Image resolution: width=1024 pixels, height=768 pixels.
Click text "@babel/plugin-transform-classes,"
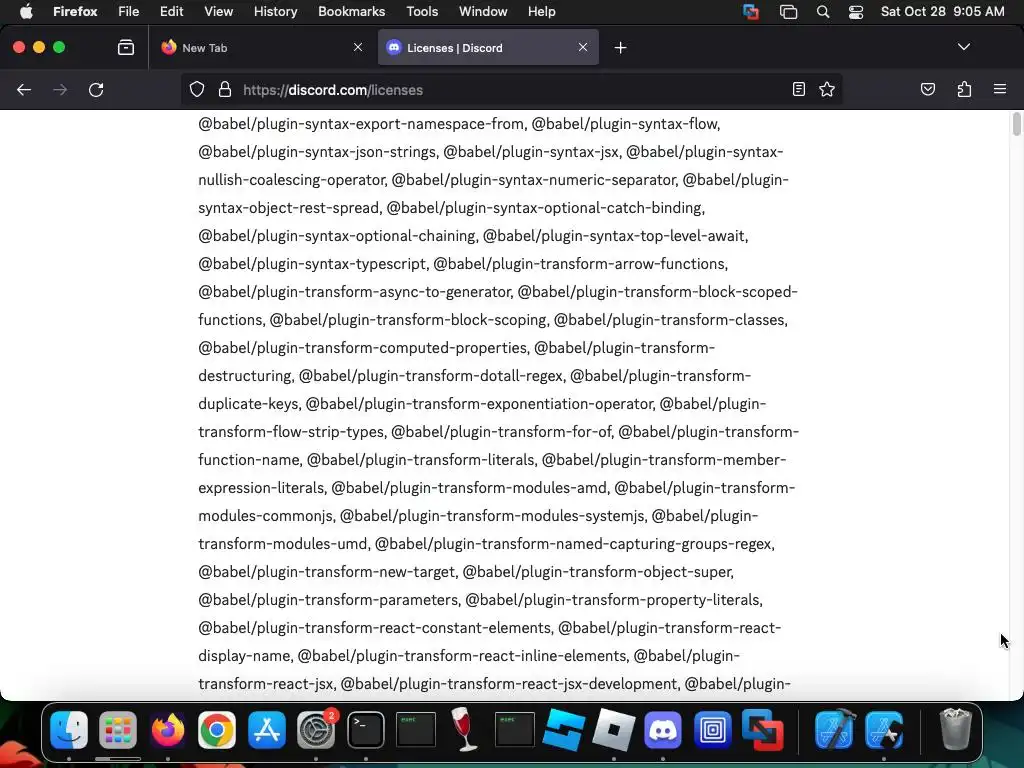pyautogui.click(x=671, y=320)
